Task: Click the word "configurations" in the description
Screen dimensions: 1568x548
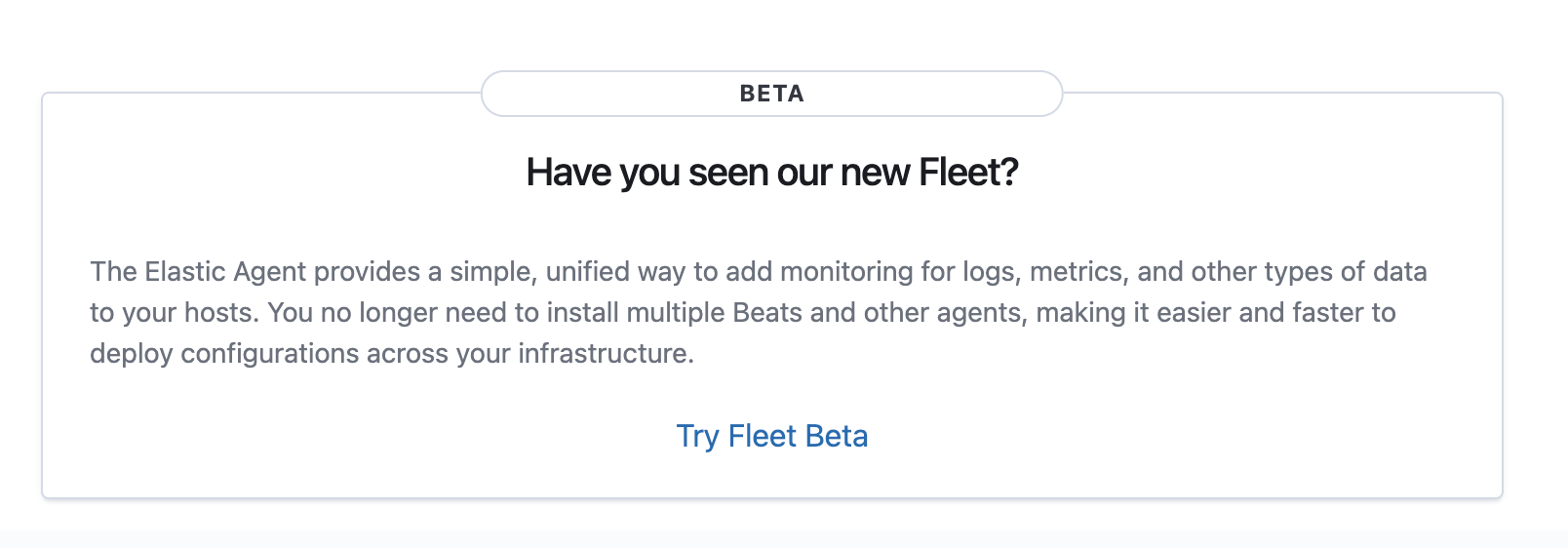Action: point(270,353)
